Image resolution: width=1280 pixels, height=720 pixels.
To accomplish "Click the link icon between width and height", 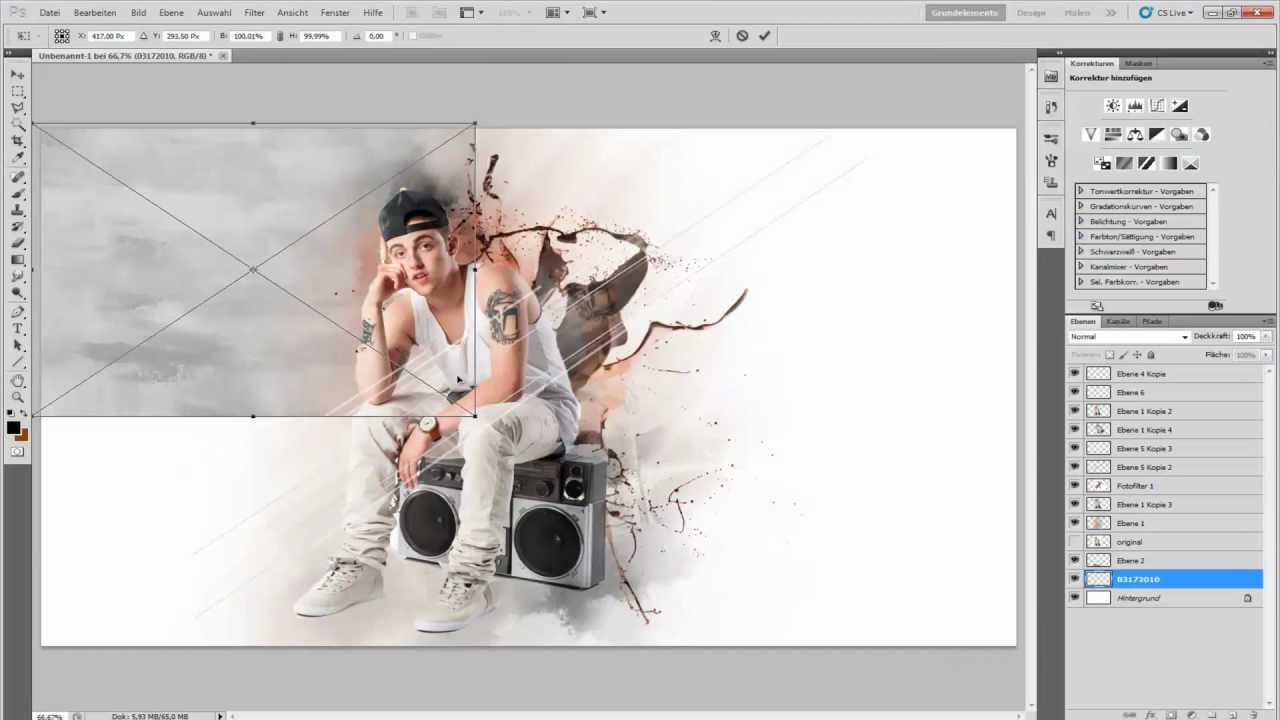I will 280,36.
